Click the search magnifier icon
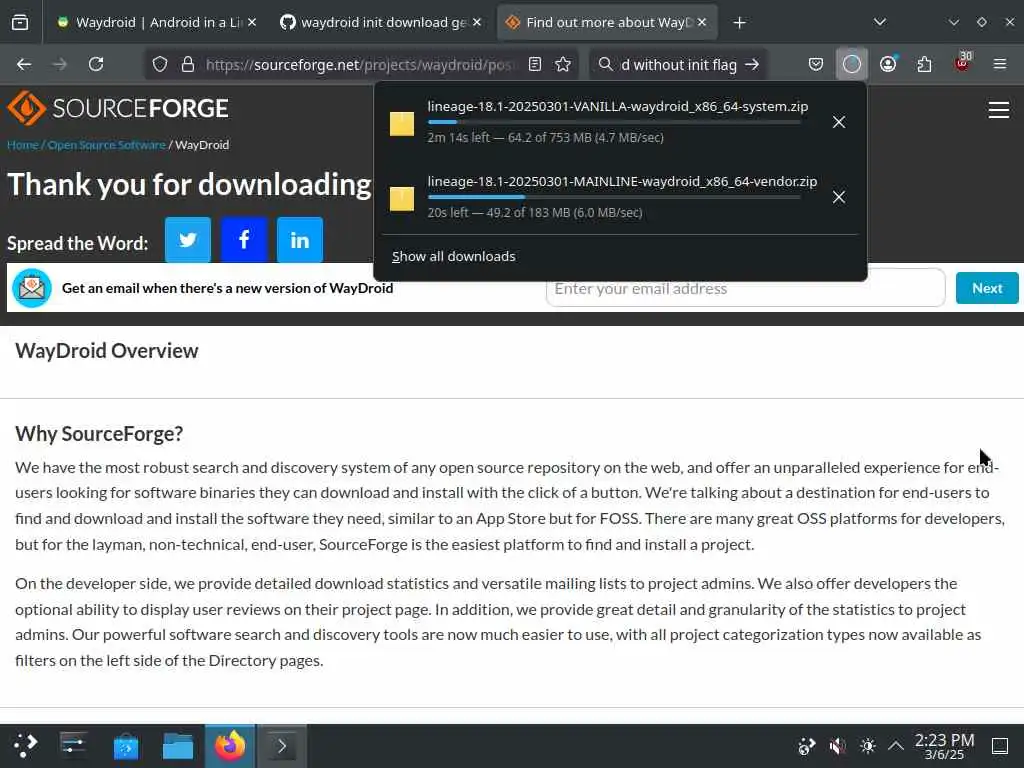Image resolution: width=1024 pixels, height=768 pixels. [605, 64]
